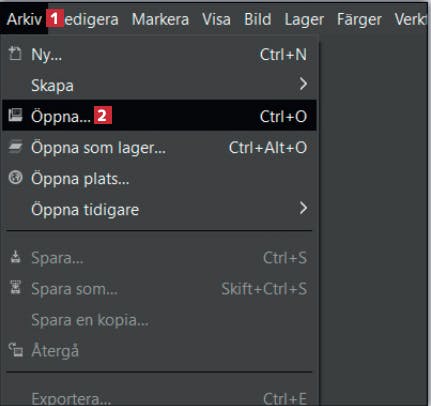The width and height of the screenshot is (431, 406).
Task: Open the Verktyg menu at the bar edge
Action: pyautogui.click(x=410, y=19)
